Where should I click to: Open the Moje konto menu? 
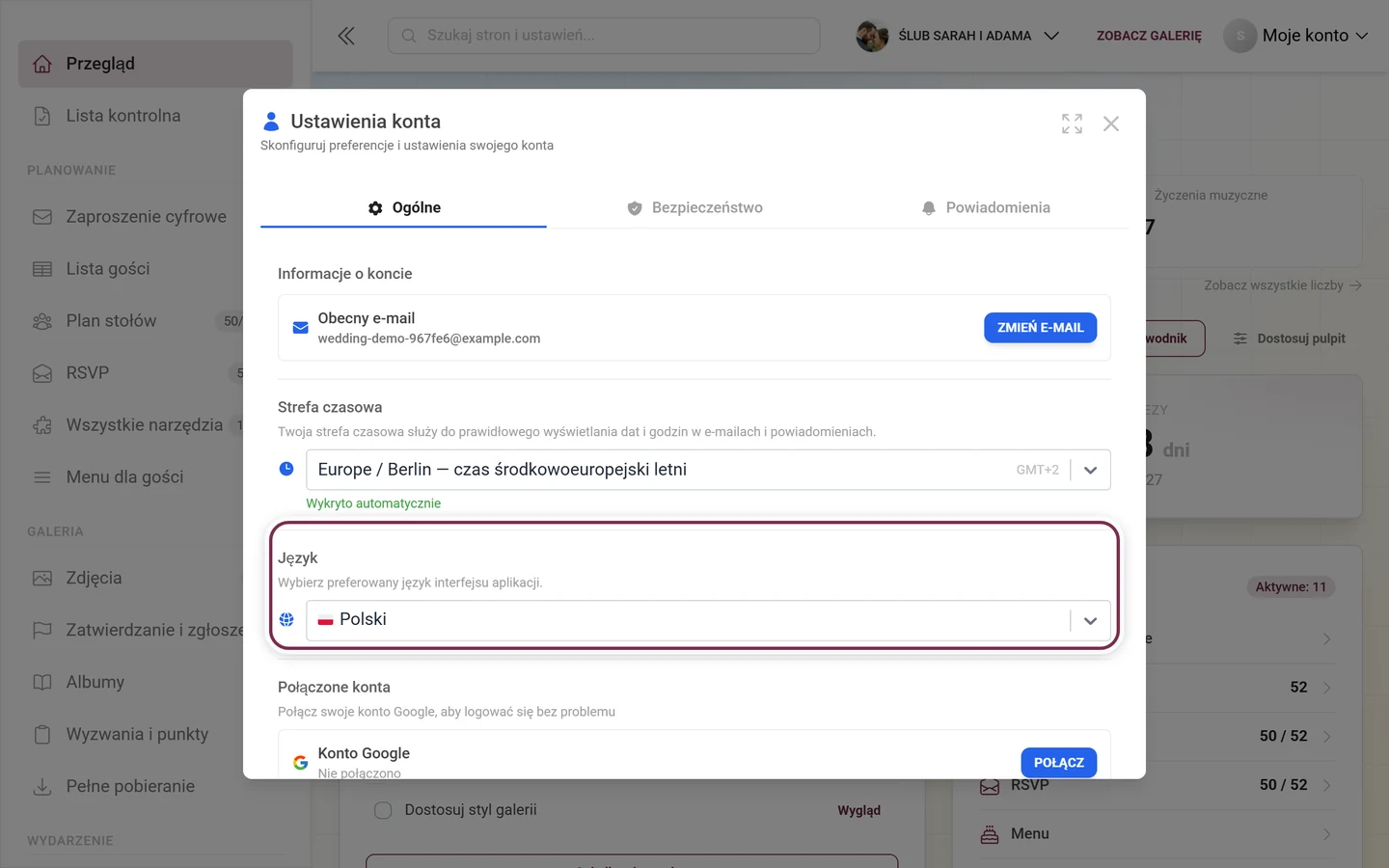(1296, 36)
